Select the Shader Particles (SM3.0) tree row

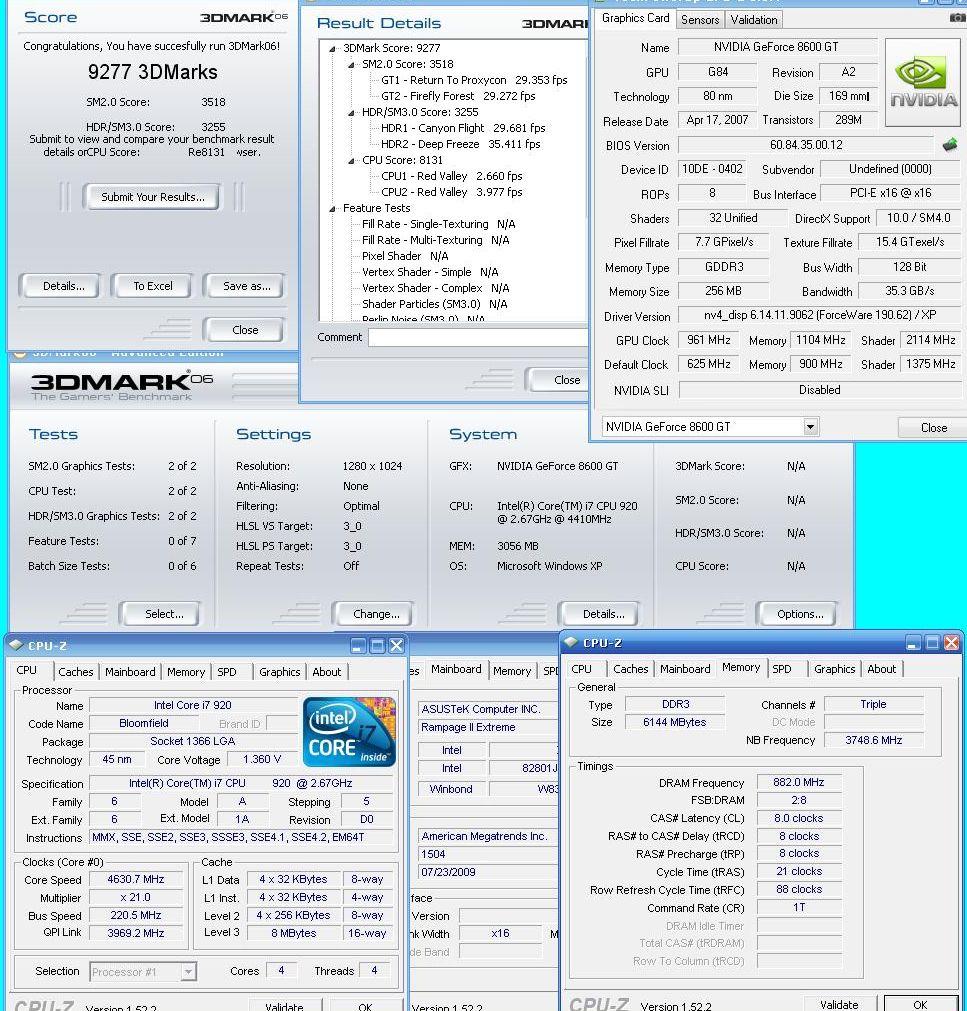click(x=434, y=304)
